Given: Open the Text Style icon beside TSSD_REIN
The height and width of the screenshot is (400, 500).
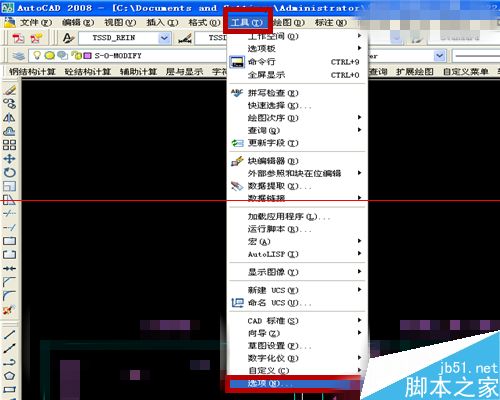Looking at the screenshot, I should click(x=68, y=38).
